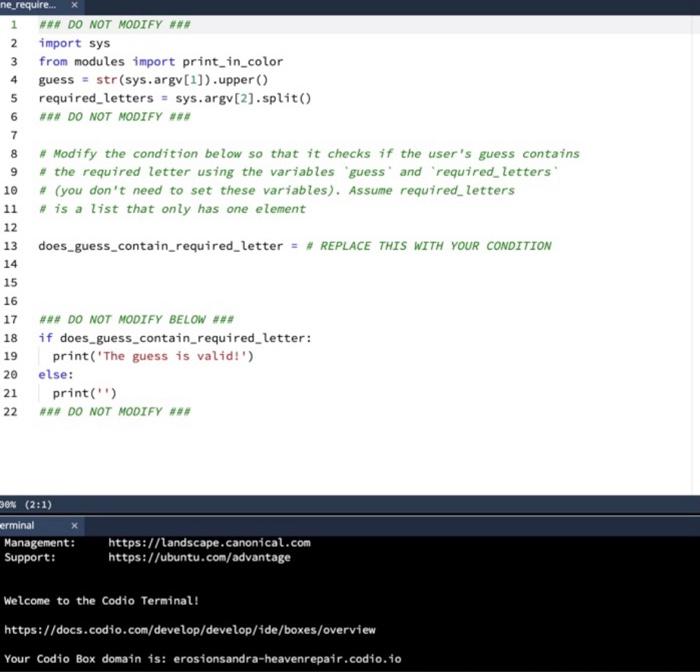Screen dimensions: 700x672
Task: Click line number 22 in the gutter
Action: click(x=10, y=412)
